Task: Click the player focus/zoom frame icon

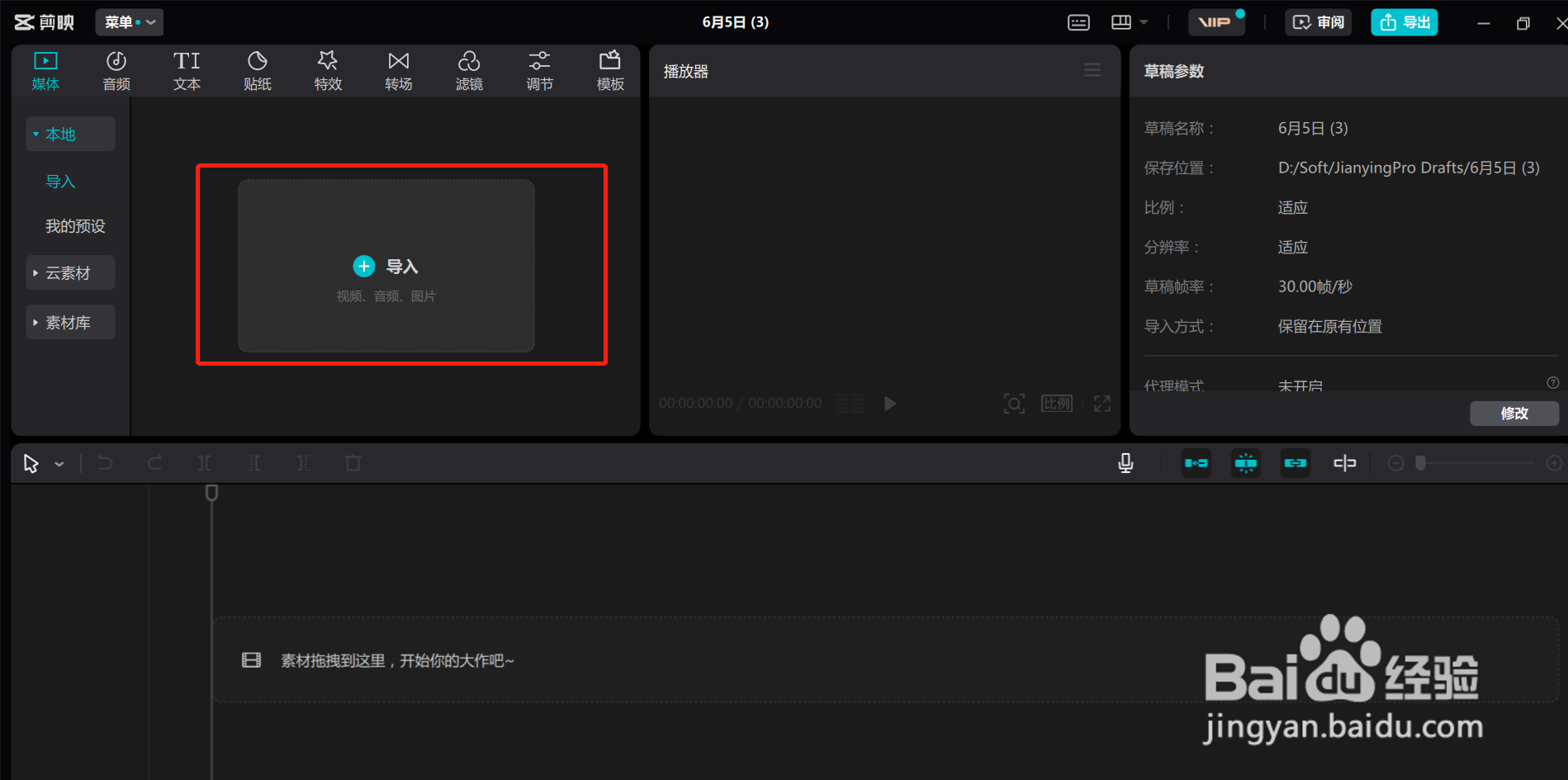Action: click(1014, 404)
